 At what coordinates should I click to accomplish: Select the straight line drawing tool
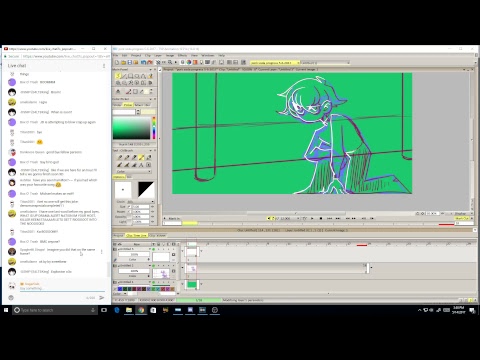124,76
